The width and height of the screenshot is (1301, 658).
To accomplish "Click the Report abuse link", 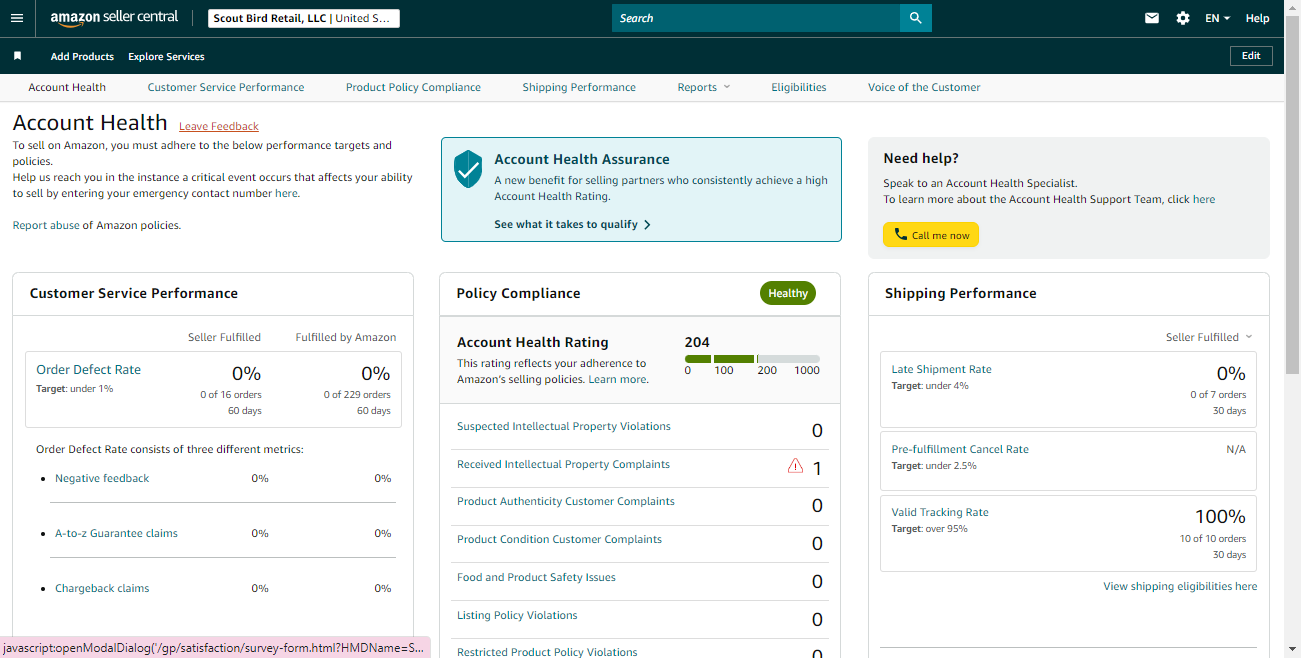I will 46,225.
